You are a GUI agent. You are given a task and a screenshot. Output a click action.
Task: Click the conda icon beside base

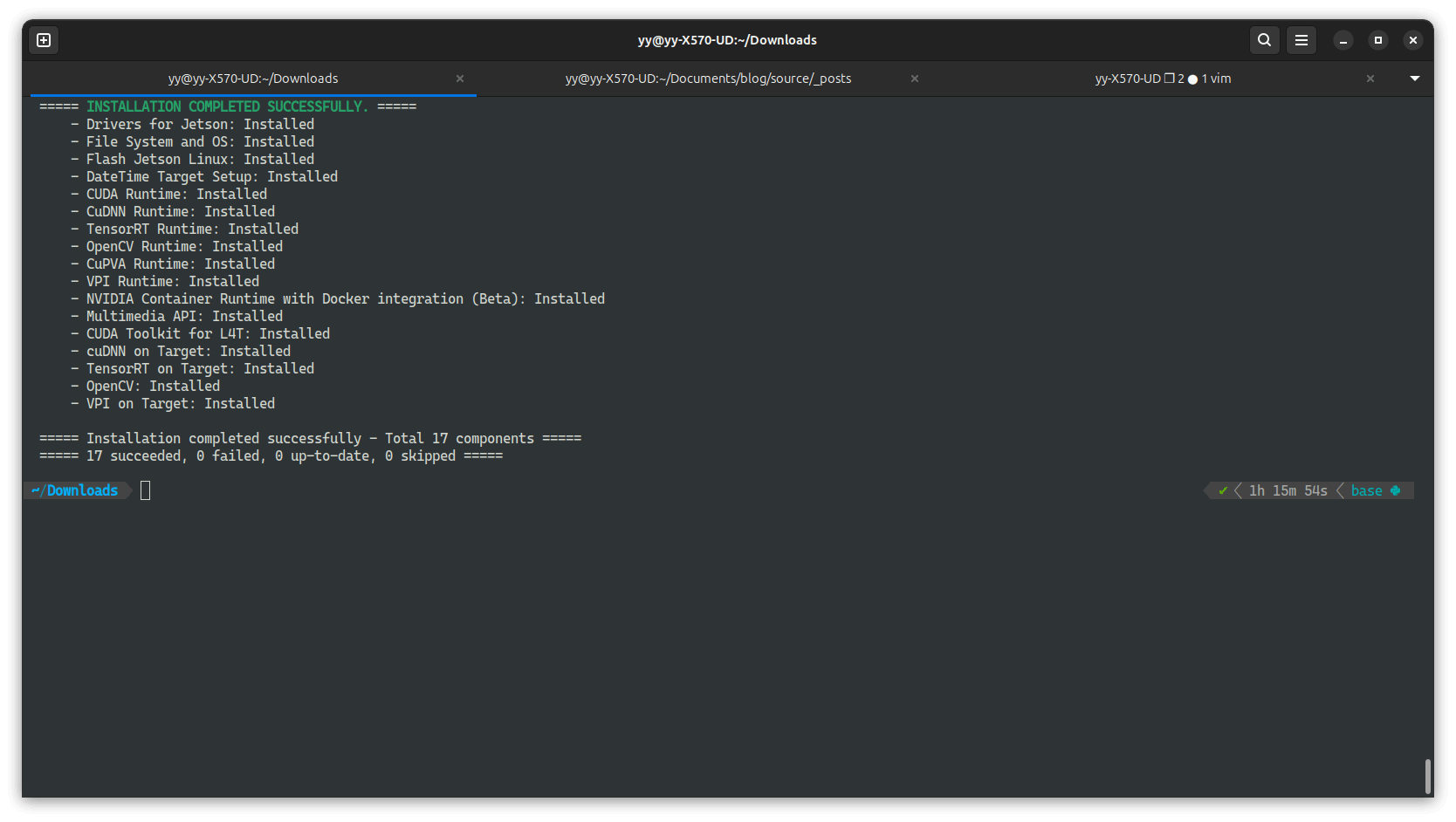[1395, 490]
